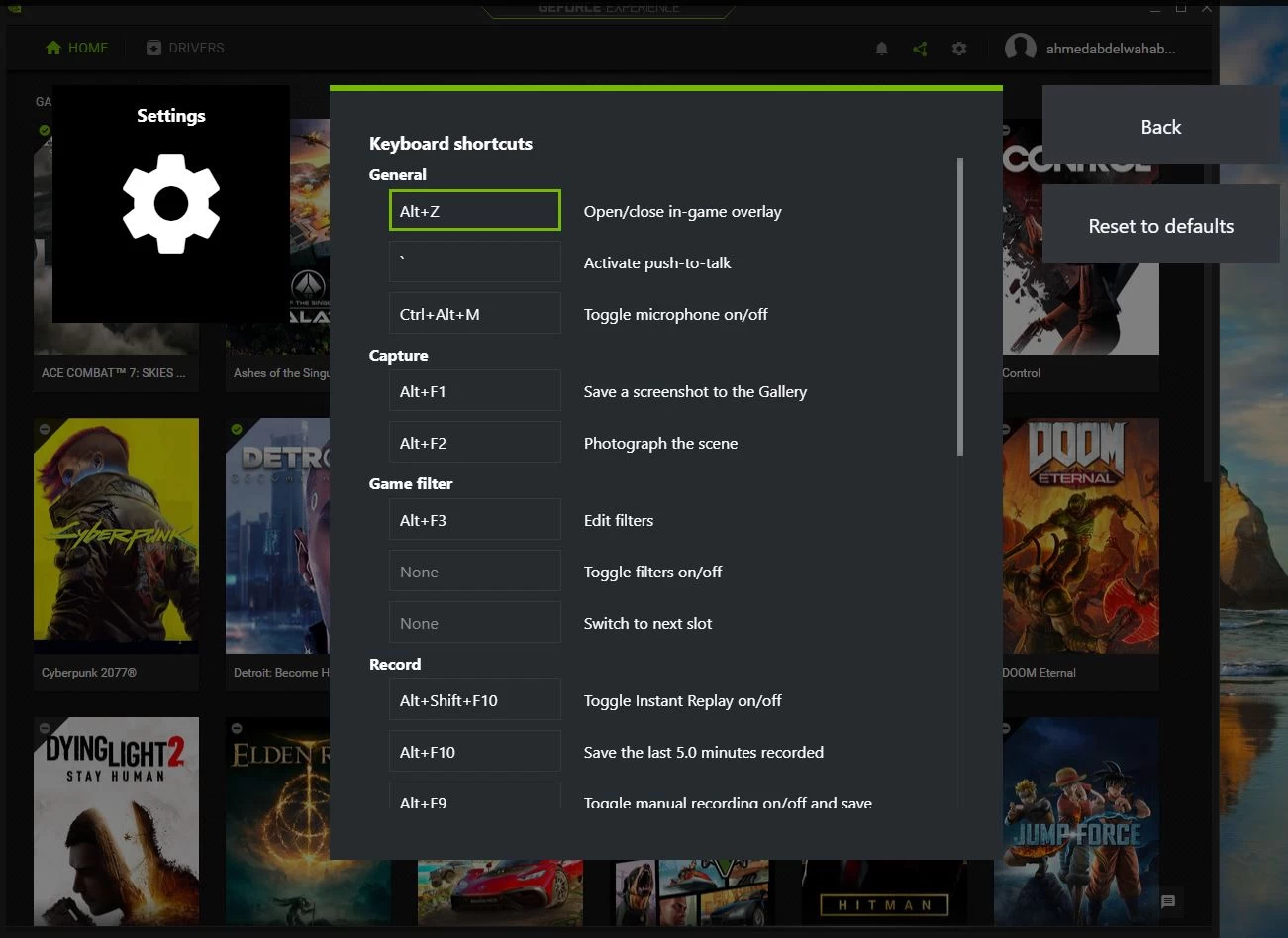Click Reset to defaults button

[1160, 225]
